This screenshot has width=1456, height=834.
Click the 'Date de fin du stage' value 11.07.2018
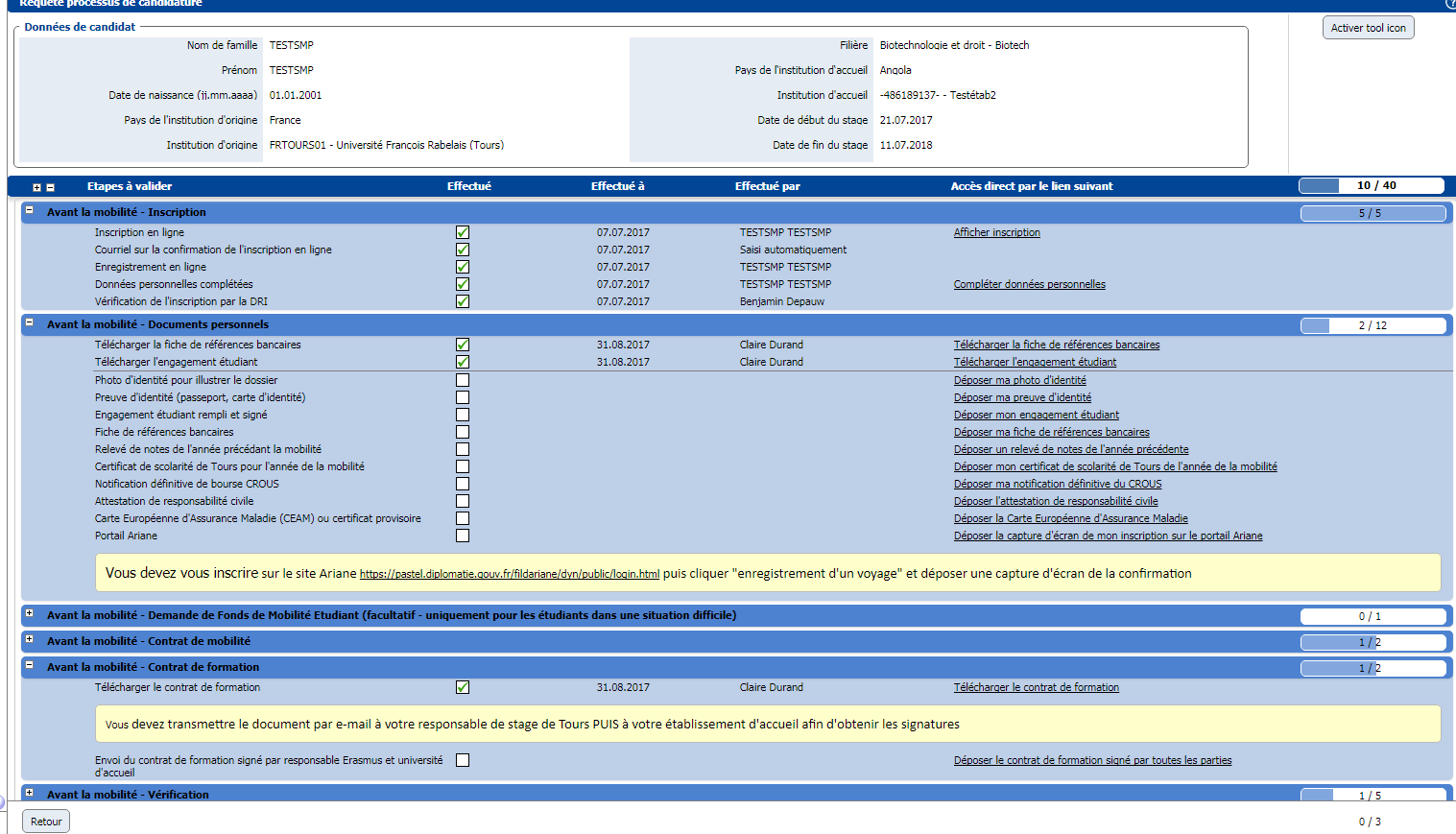[905, 145]
